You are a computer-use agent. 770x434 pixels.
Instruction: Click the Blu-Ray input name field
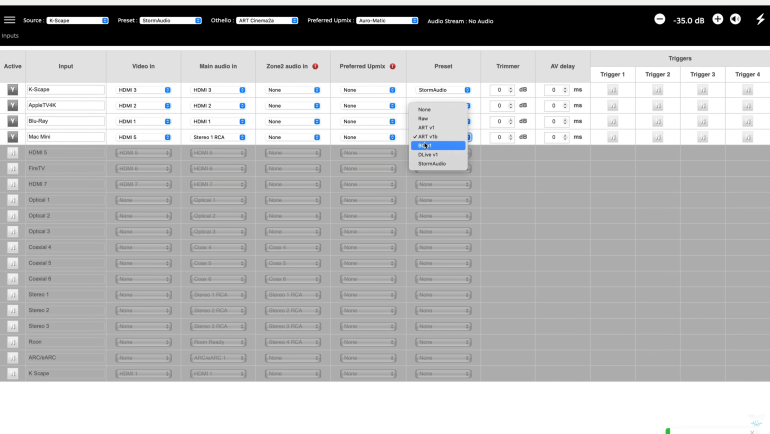65,121
